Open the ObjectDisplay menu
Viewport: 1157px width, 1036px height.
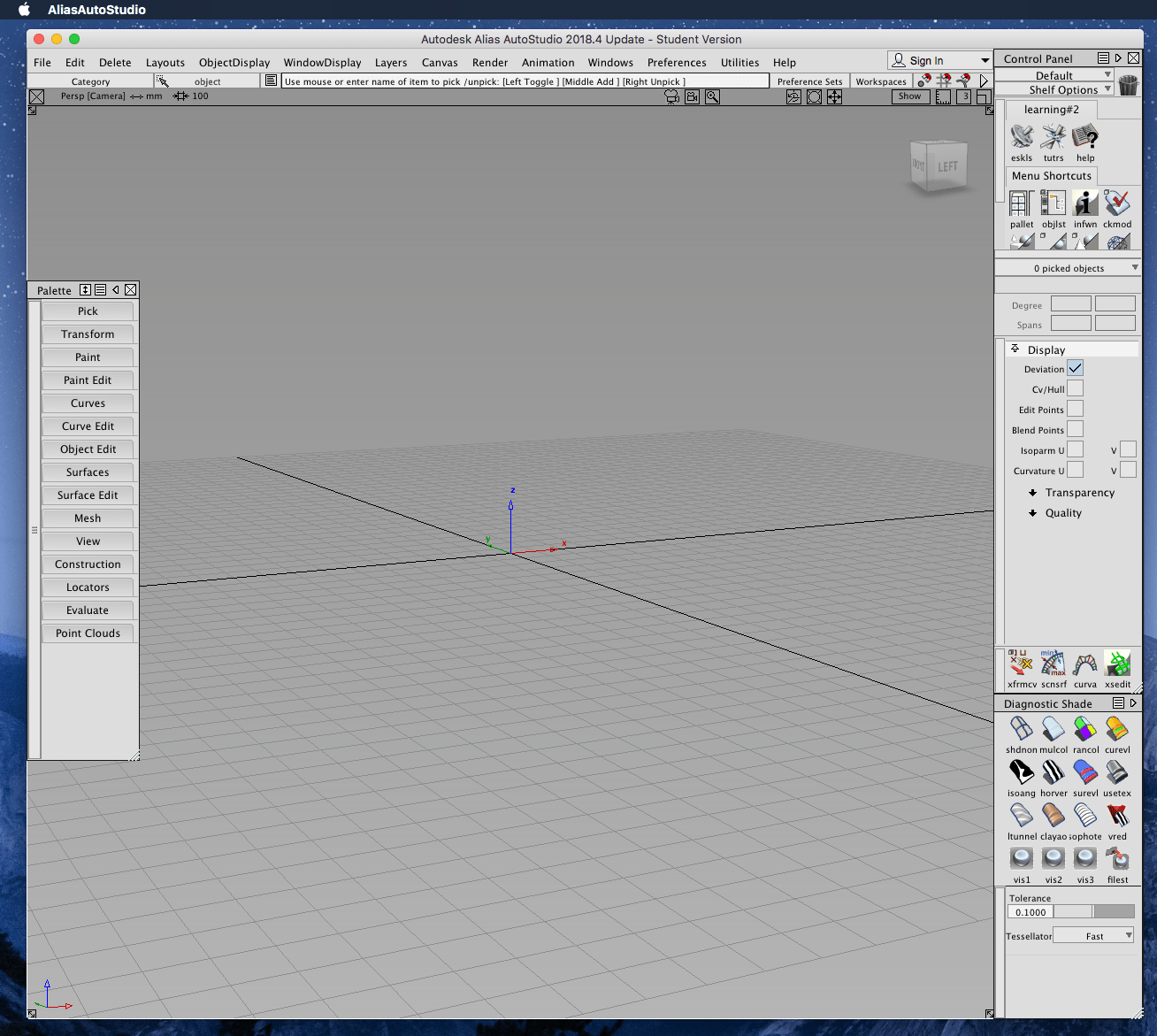tap(234, 63)
